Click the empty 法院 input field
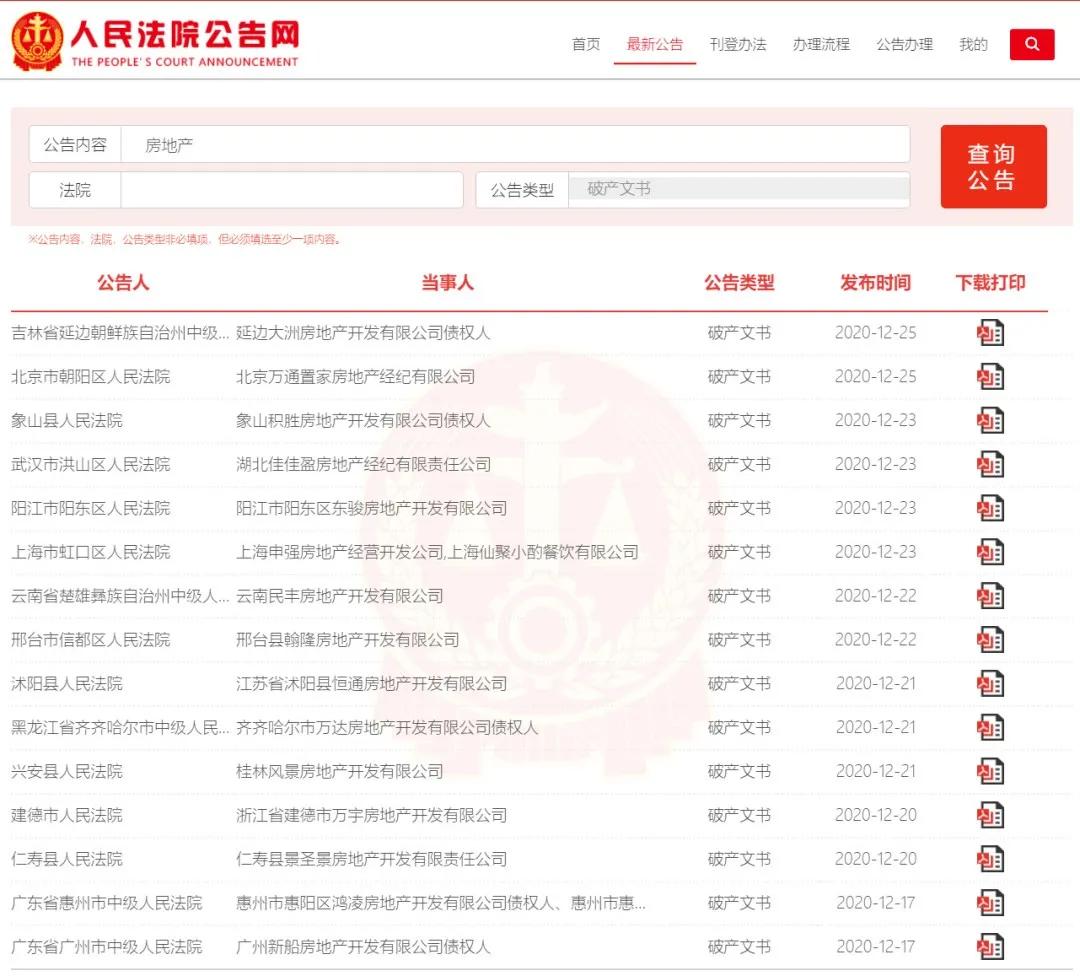Image resolution: width=1080 pixels, height=976 pixels. pos(291,190)
